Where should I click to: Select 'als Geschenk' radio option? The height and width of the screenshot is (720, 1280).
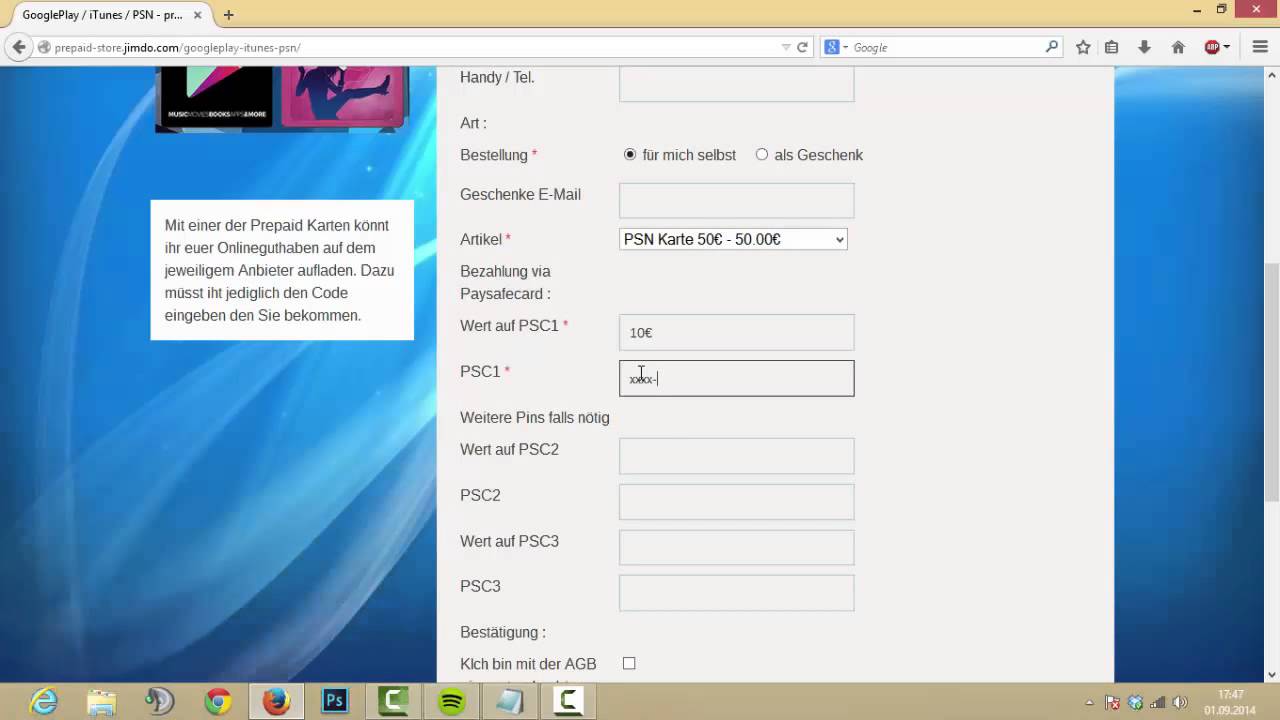pyautogui.click(x=762, y=154)
